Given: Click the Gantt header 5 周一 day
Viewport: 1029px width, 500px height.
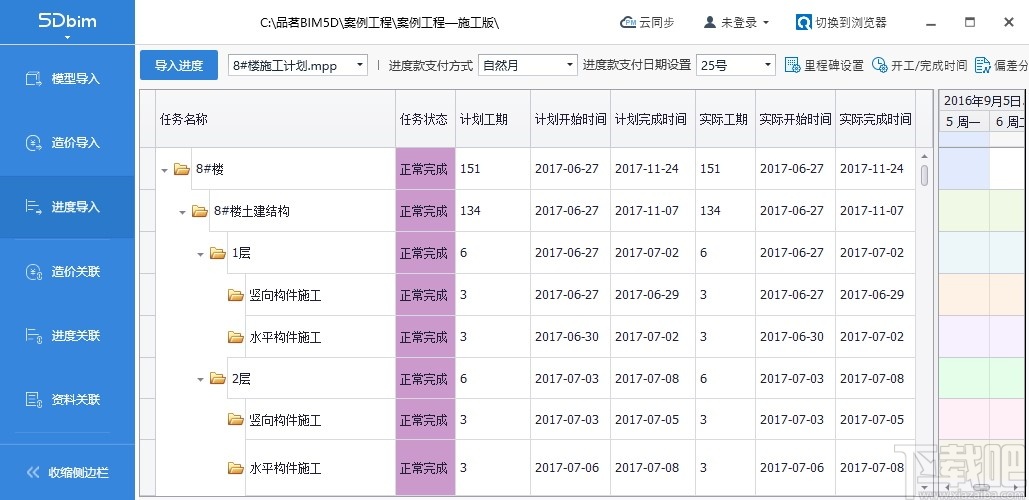Looking at the screenshot, I should coord(964,122).
